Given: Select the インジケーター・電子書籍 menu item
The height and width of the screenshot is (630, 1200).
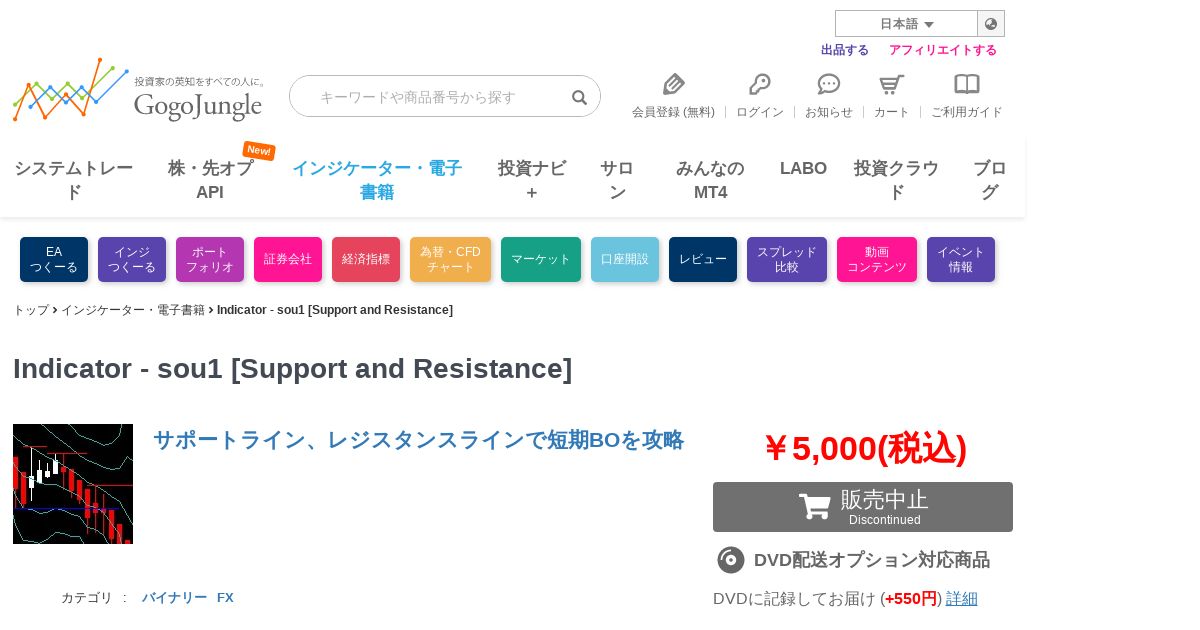Looking at the screenshot, I should 377,180.
